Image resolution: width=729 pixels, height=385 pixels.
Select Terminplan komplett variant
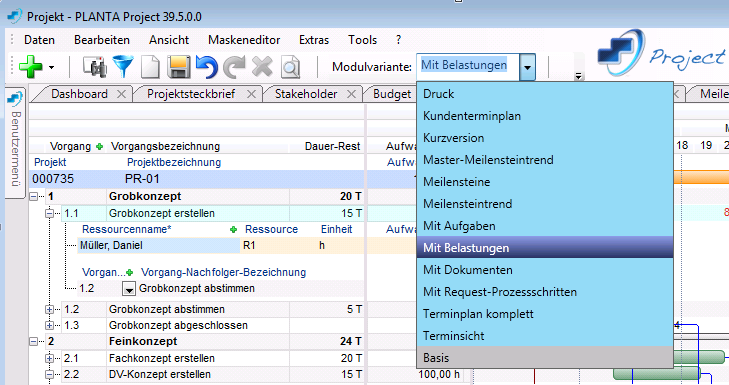(x=545, y=314)
